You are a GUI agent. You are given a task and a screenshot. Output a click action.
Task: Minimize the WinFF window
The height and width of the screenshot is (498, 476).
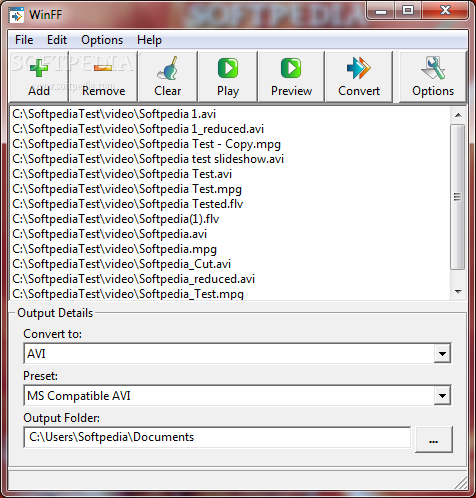pos(381,11)
